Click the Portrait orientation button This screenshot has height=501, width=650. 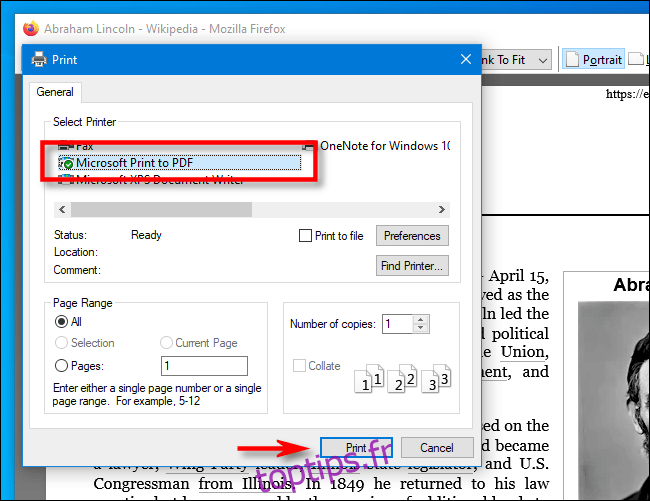[594, 60]
